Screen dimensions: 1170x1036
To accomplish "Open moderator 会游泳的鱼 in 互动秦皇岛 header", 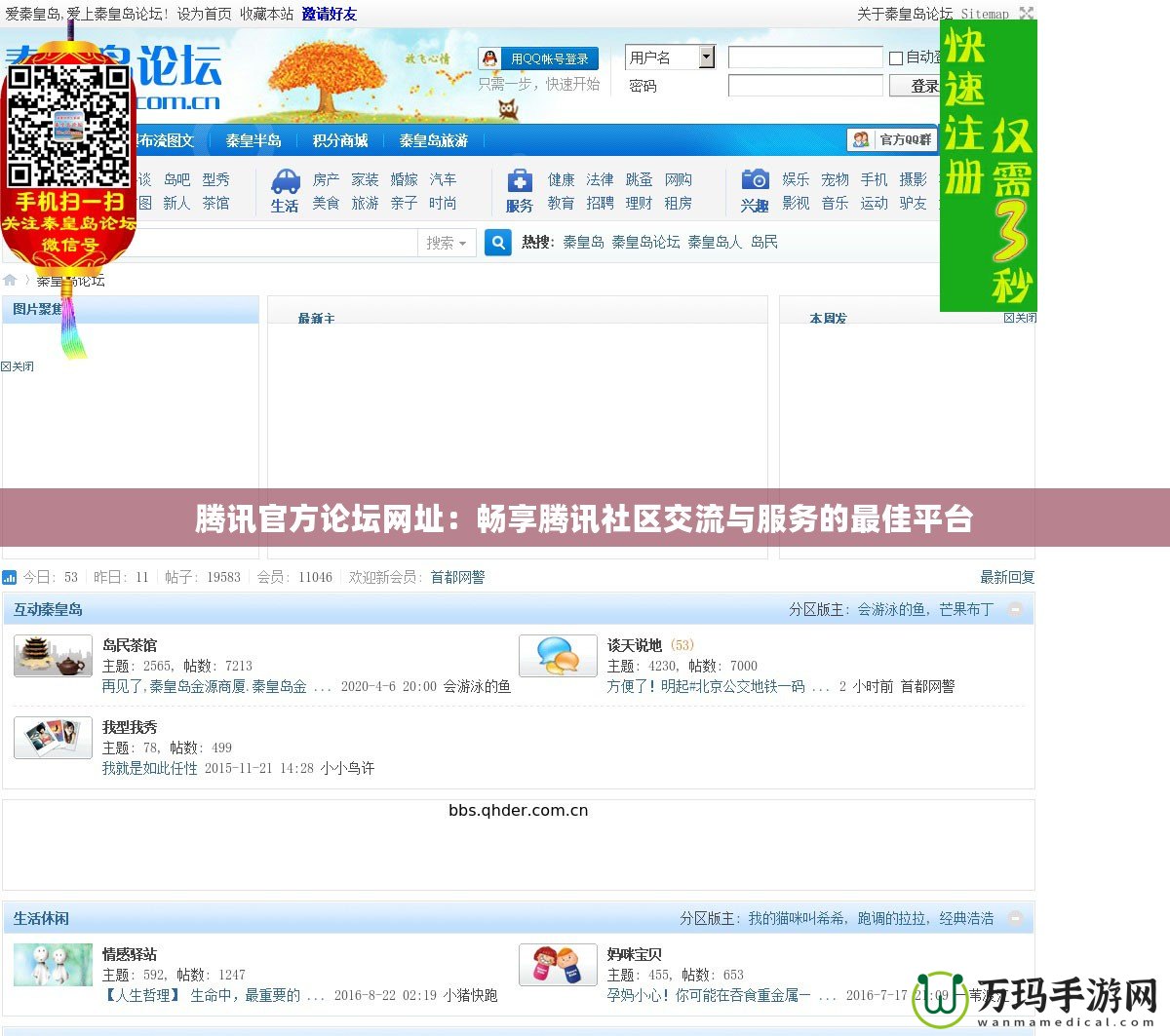I will [892, 609].
